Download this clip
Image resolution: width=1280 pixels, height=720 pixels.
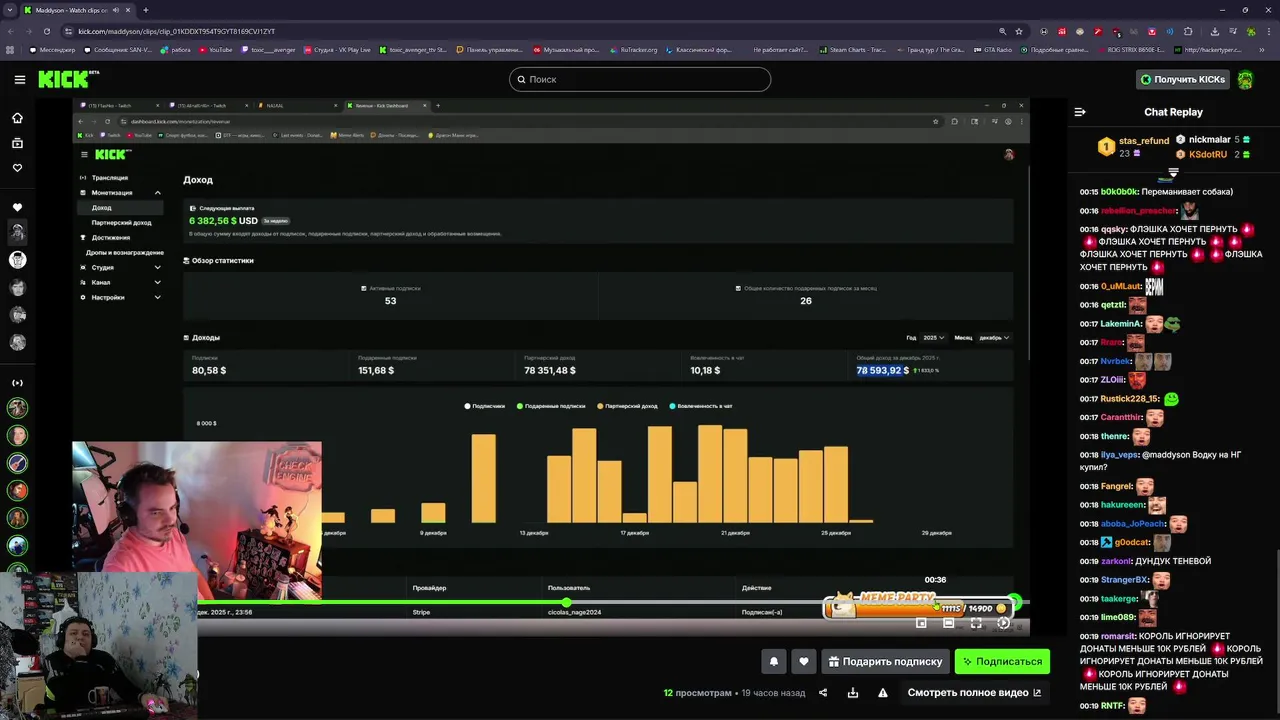click(853, 692)
